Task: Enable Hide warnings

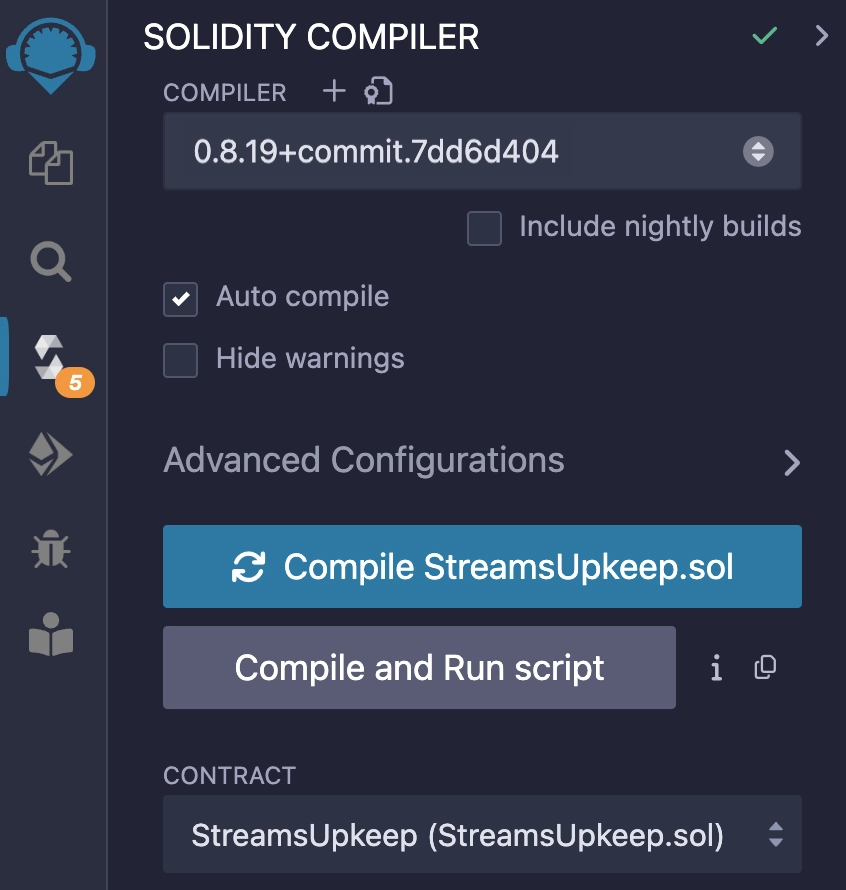Action: click(180, 360)
